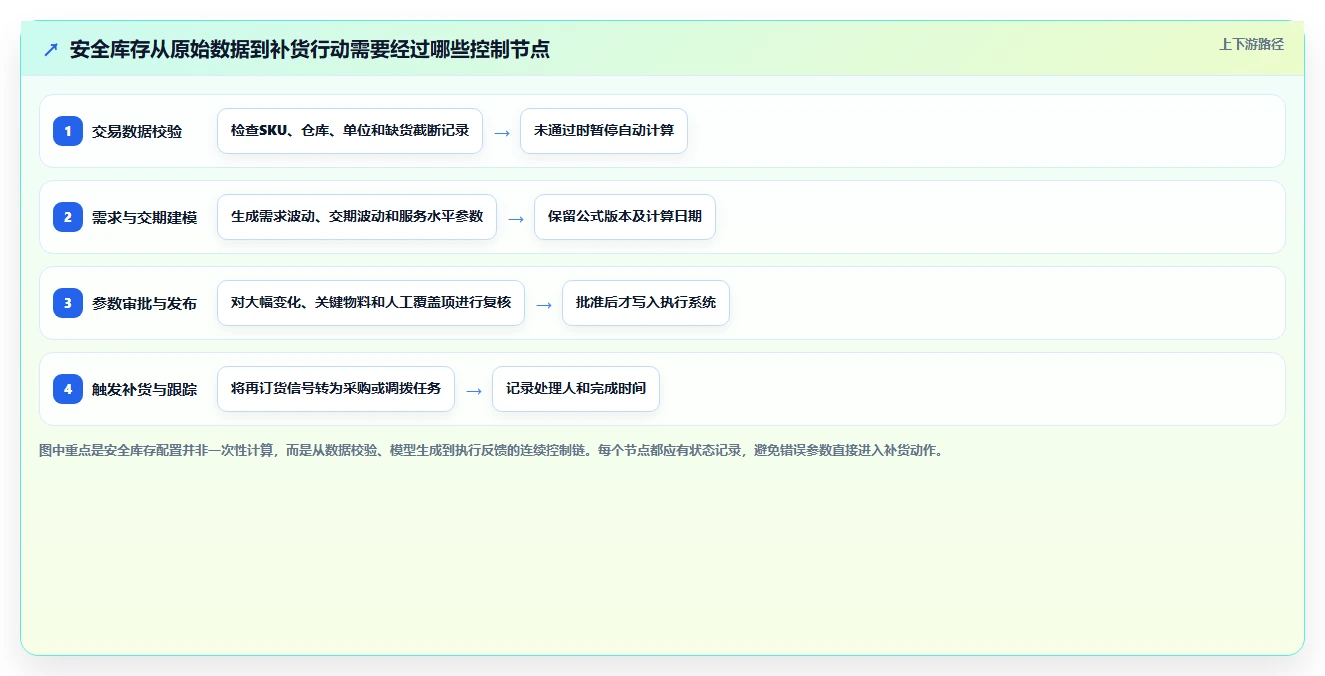Viewport: 1325px width, 676px height.
Task: Click the arrow before 未通过时暂停自动计算
Action: [502, 132]
